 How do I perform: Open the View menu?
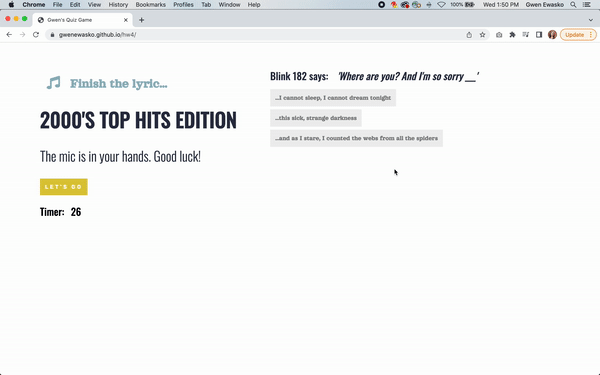(x=94, y=5)
